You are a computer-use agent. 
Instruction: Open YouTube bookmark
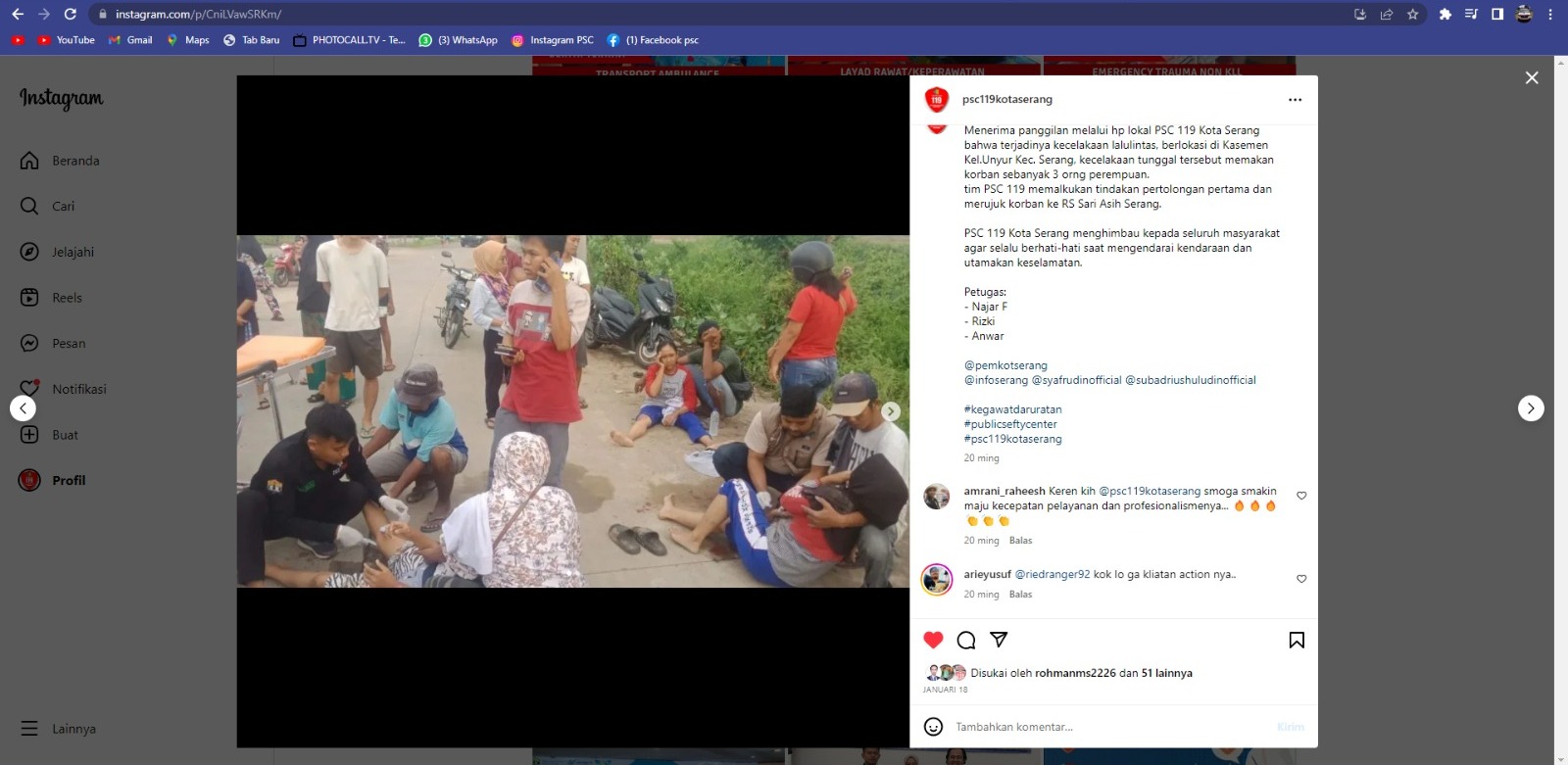66,40
